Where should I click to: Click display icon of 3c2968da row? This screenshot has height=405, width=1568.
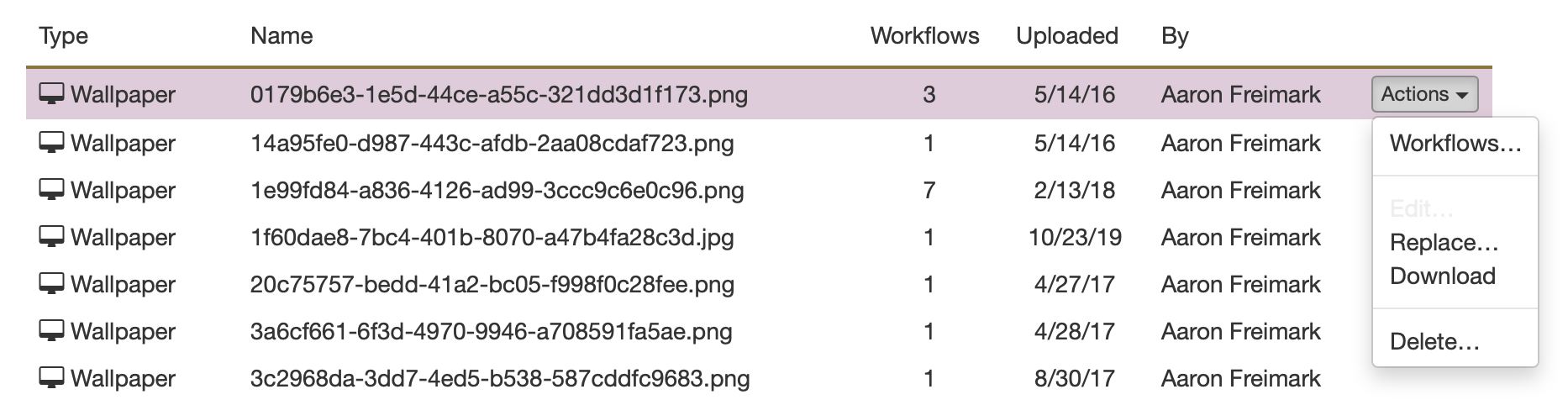(52, 379)
